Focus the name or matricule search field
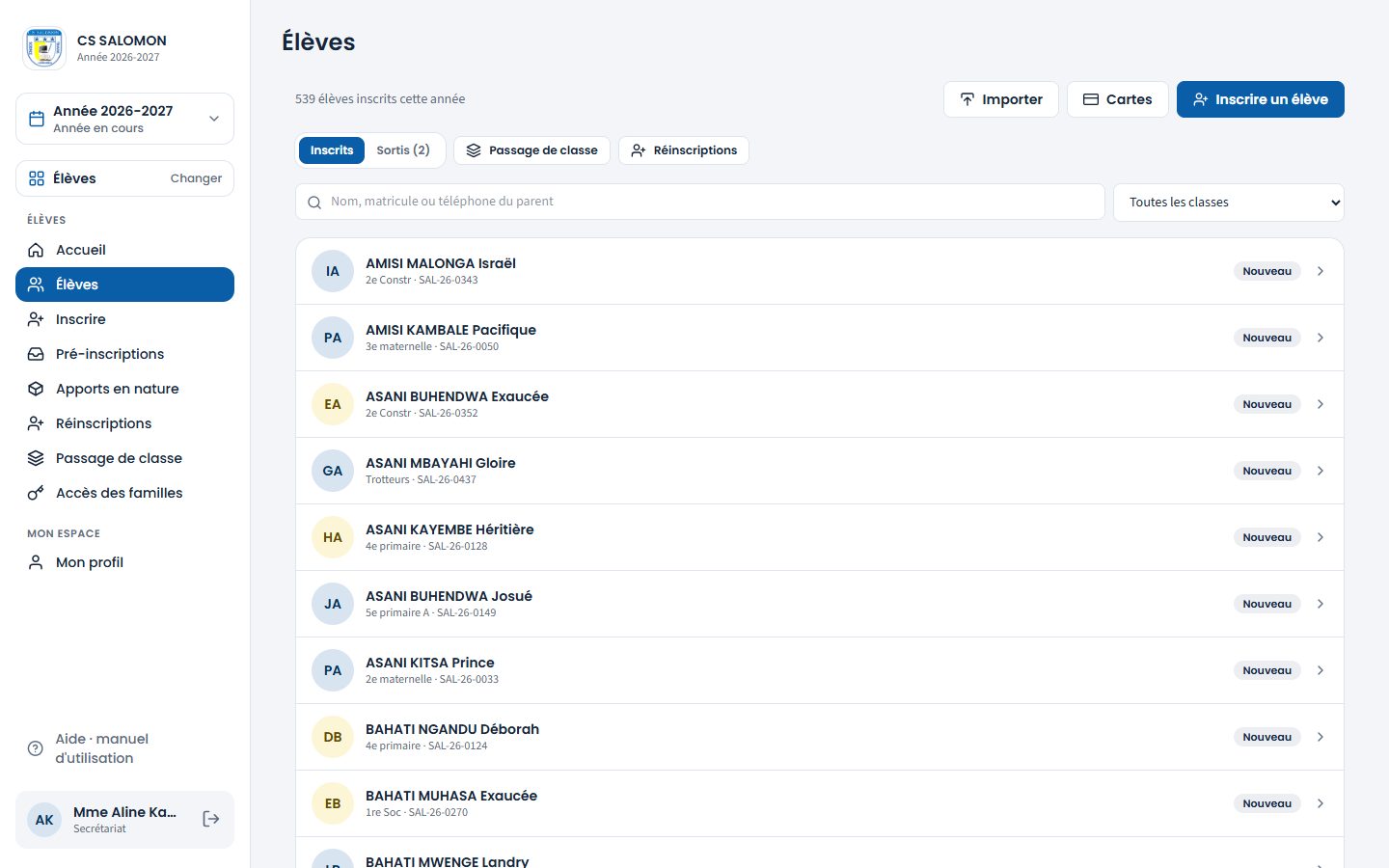1389x868 pixels. click(x=700, y=202)
